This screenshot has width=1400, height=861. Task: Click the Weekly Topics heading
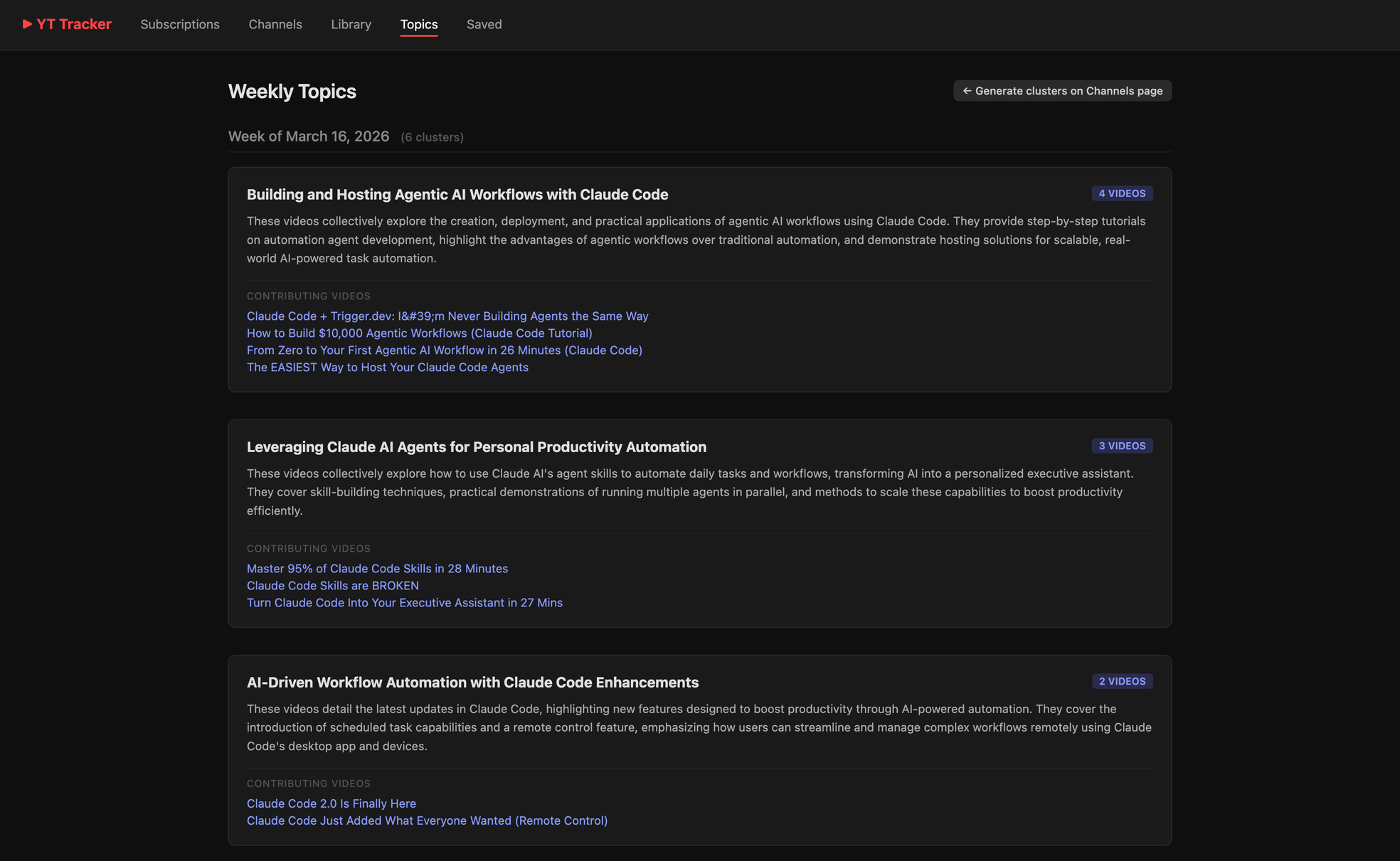pos(292,91)
